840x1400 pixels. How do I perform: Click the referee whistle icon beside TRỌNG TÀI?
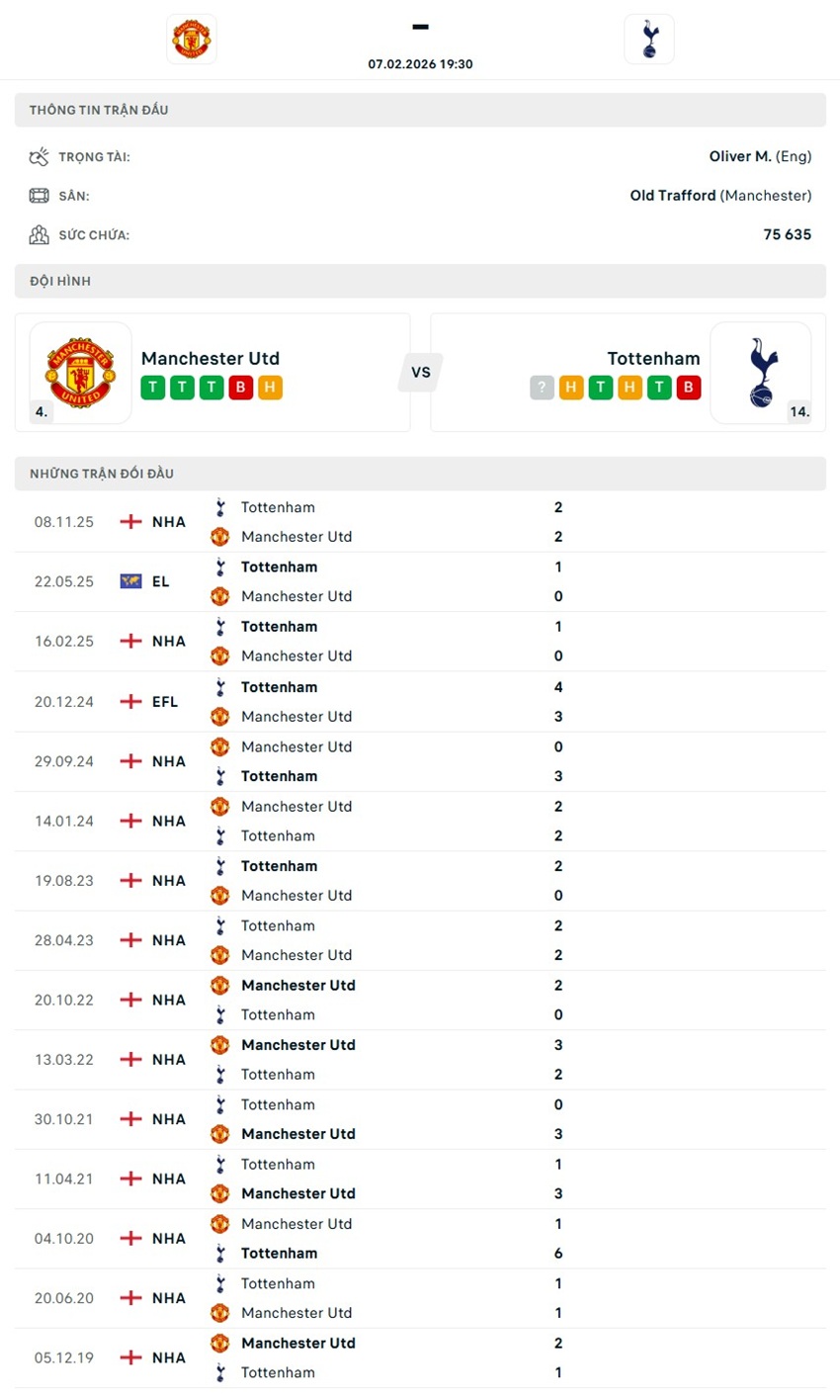click(x=40, y=156)
